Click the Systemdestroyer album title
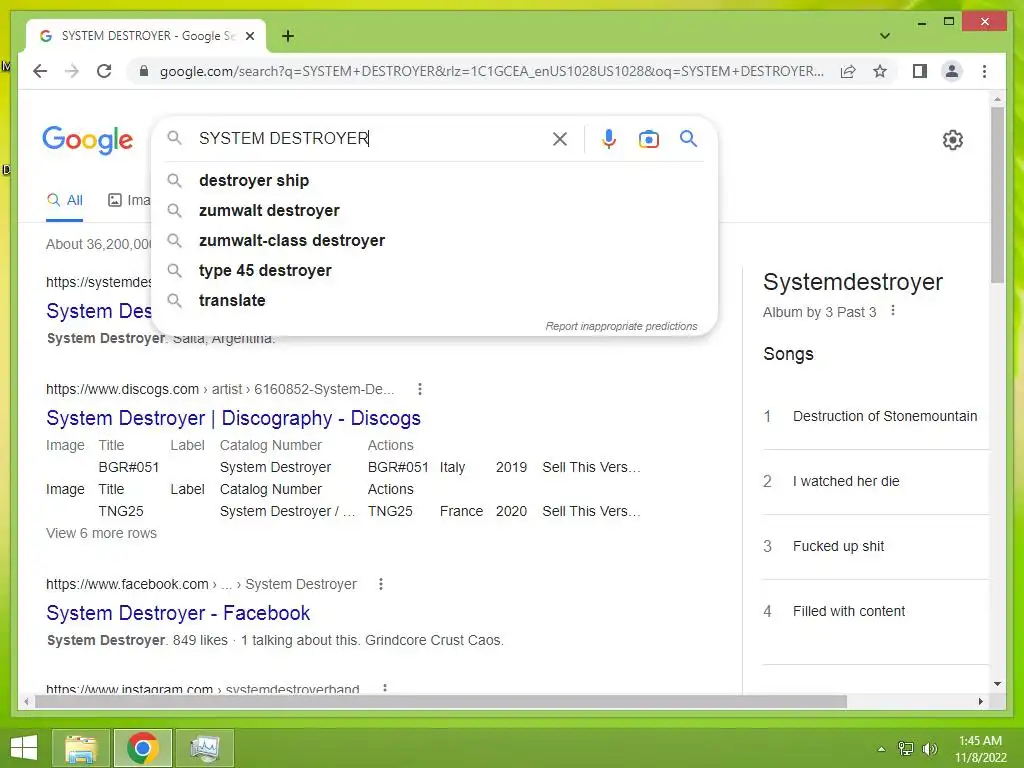 tap(852, 282)
